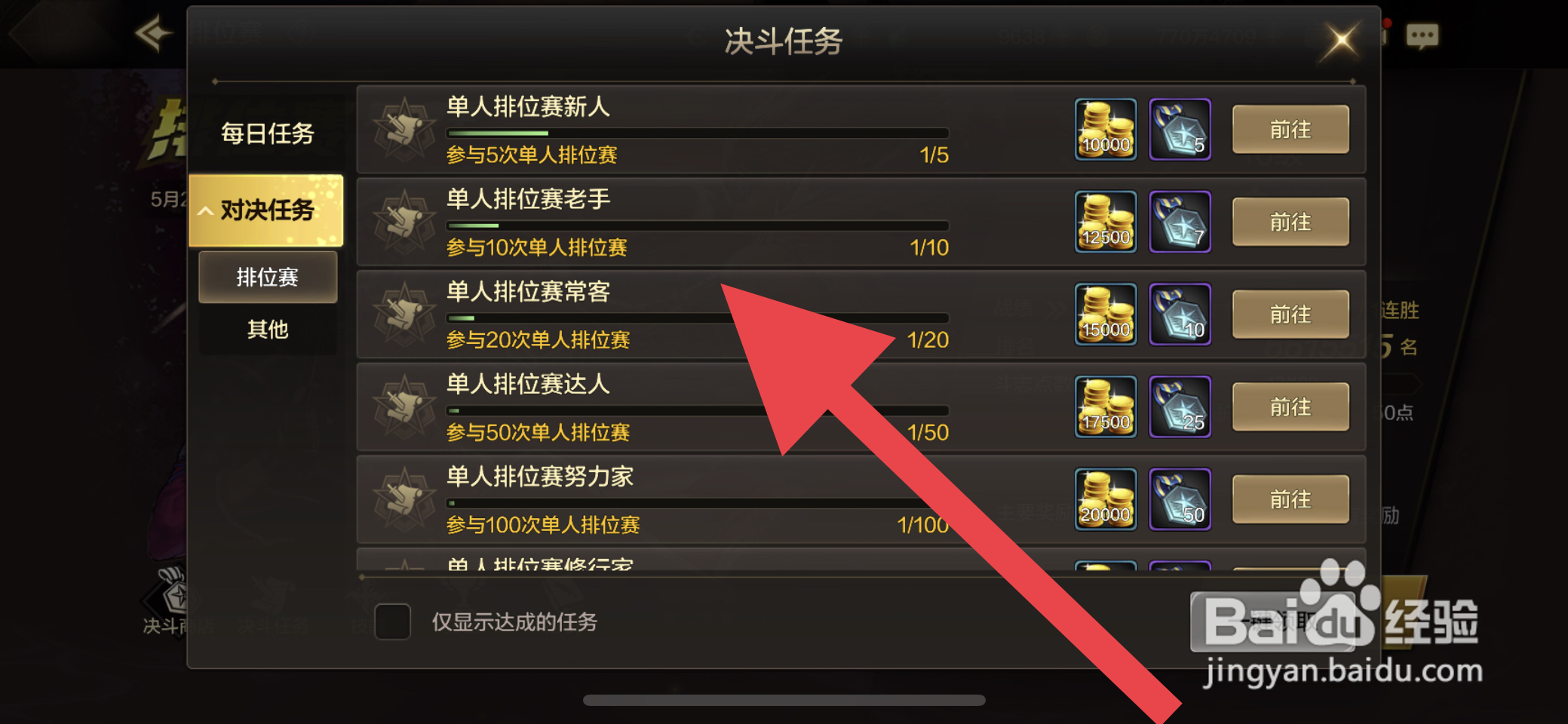
Task: Click the 单人排位赛新人 task emblem icon
Action: tap(404, 130)
